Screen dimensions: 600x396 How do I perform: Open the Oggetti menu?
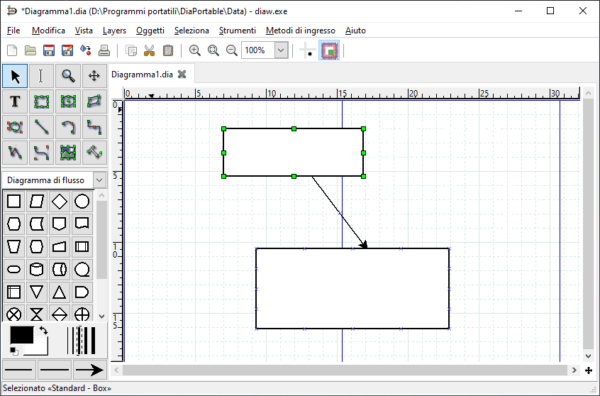150,31
